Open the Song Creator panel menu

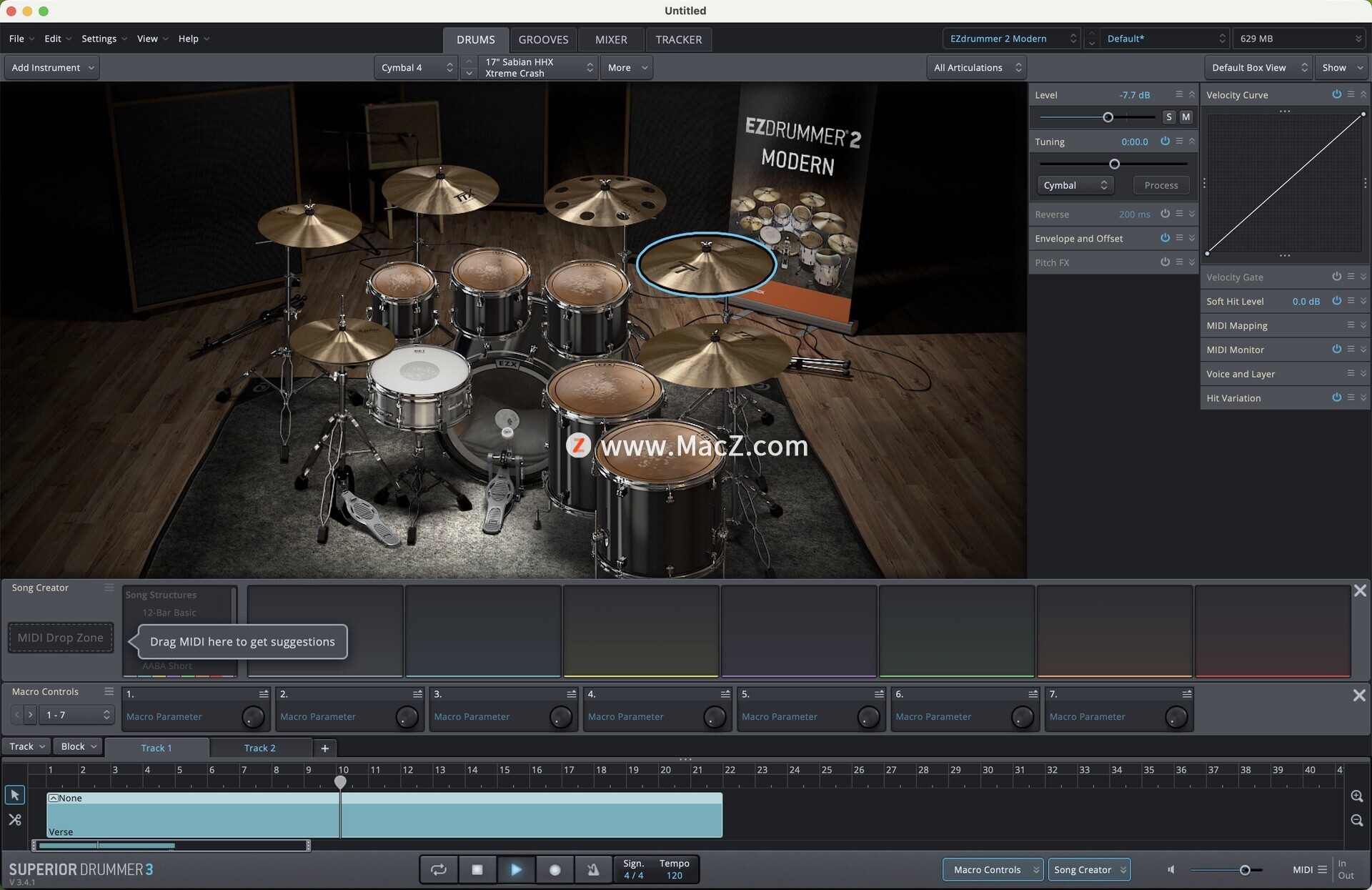click(x=109, y=587)
